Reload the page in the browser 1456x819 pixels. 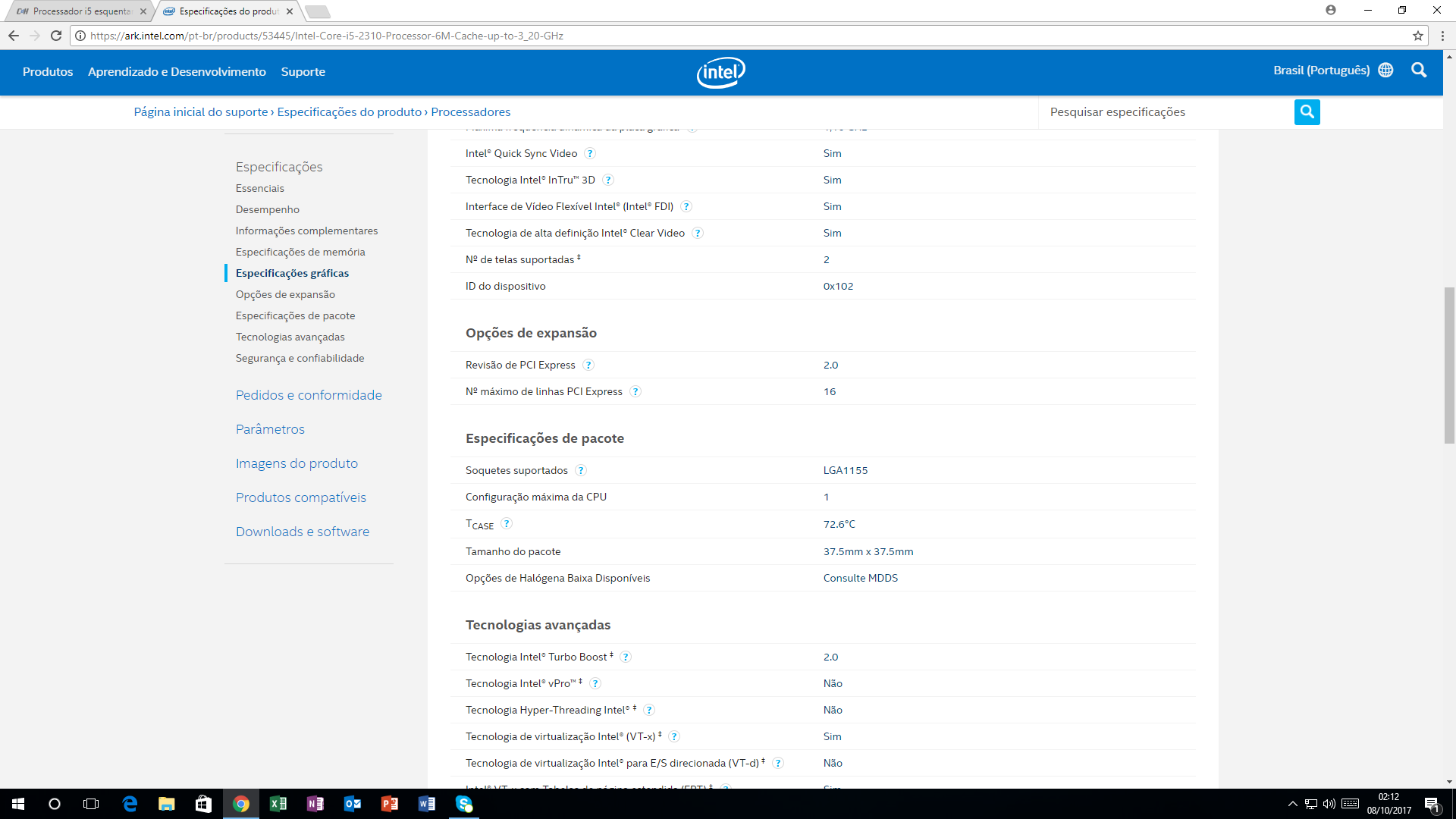click(56, 36)
